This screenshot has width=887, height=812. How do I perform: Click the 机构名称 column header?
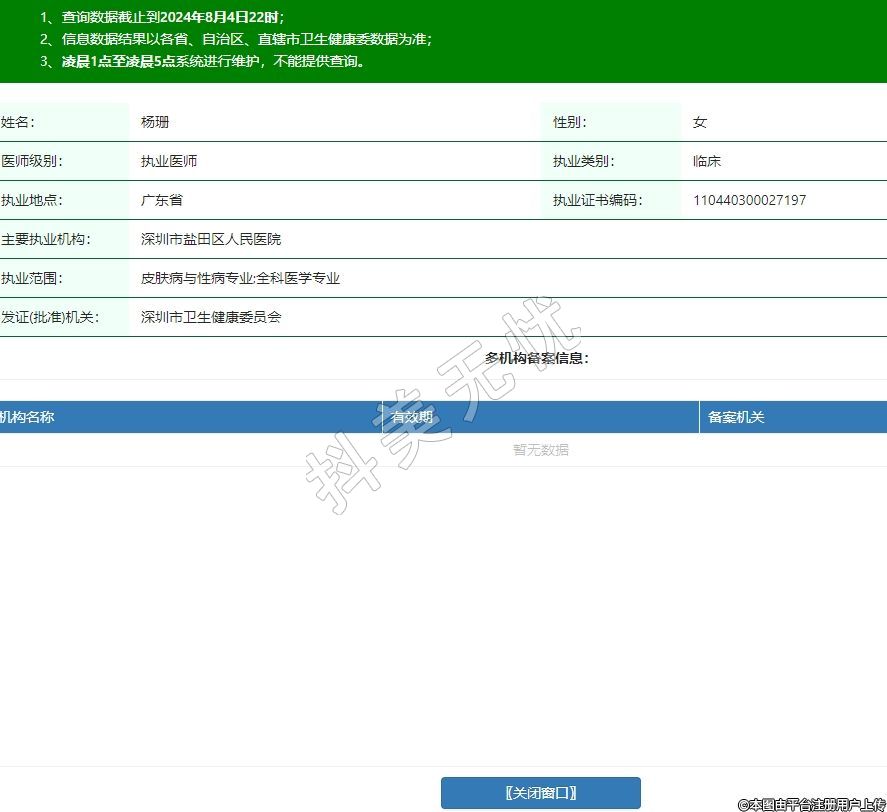28,417
